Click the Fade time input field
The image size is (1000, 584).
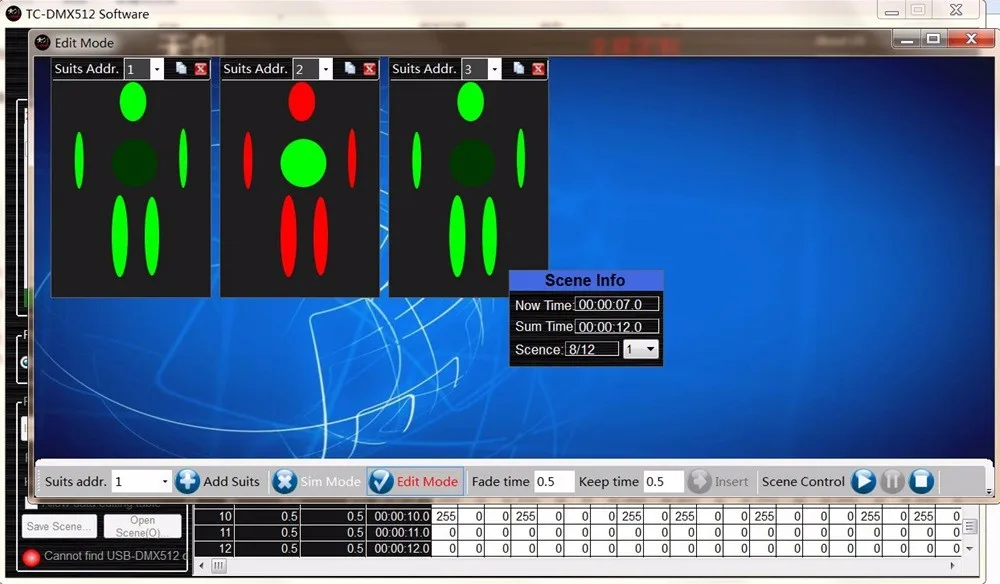[x=553, y=481]
